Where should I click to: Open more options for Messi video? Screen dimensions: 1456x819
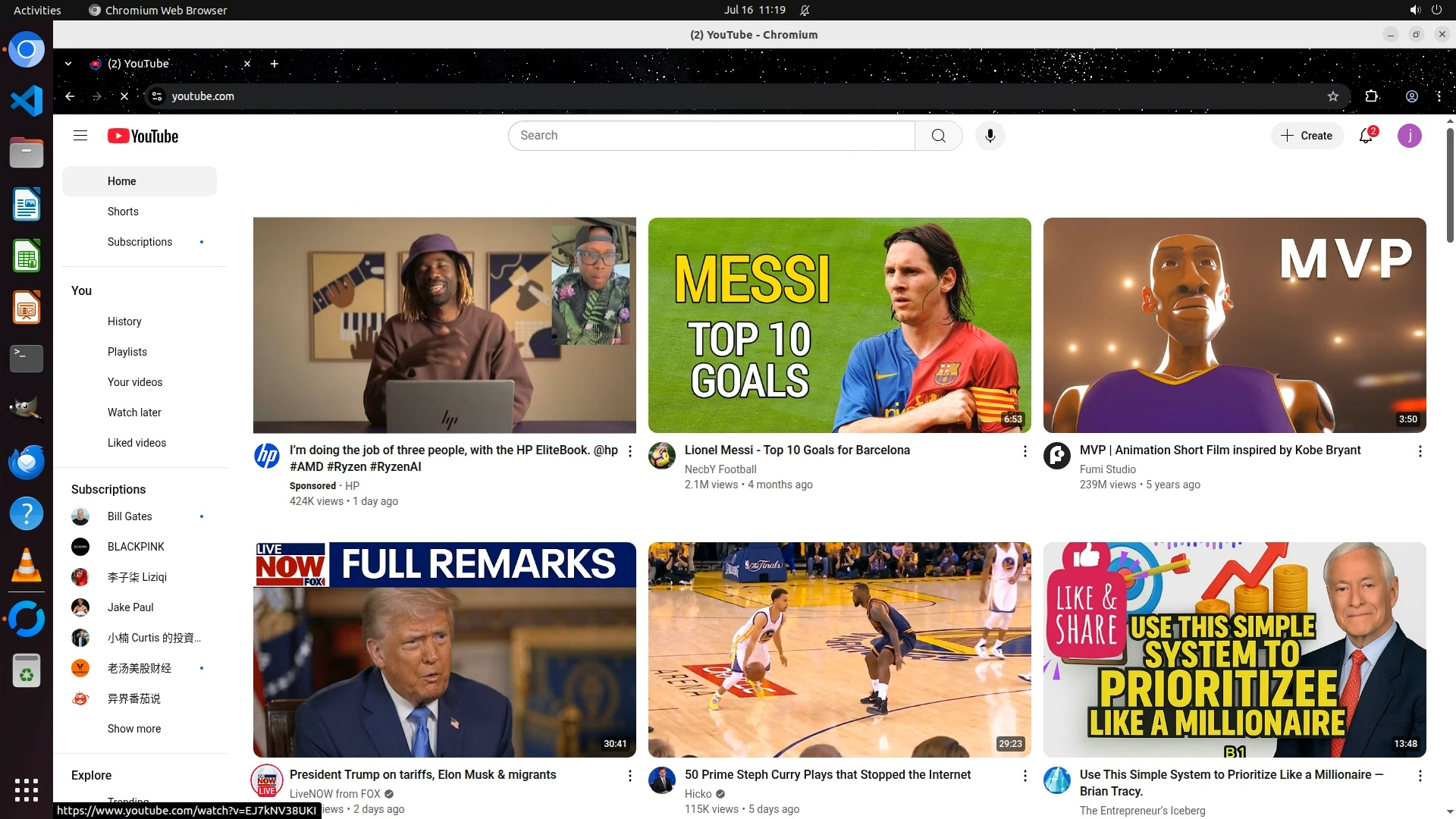pyautogui.click(x=1025, y=451)
